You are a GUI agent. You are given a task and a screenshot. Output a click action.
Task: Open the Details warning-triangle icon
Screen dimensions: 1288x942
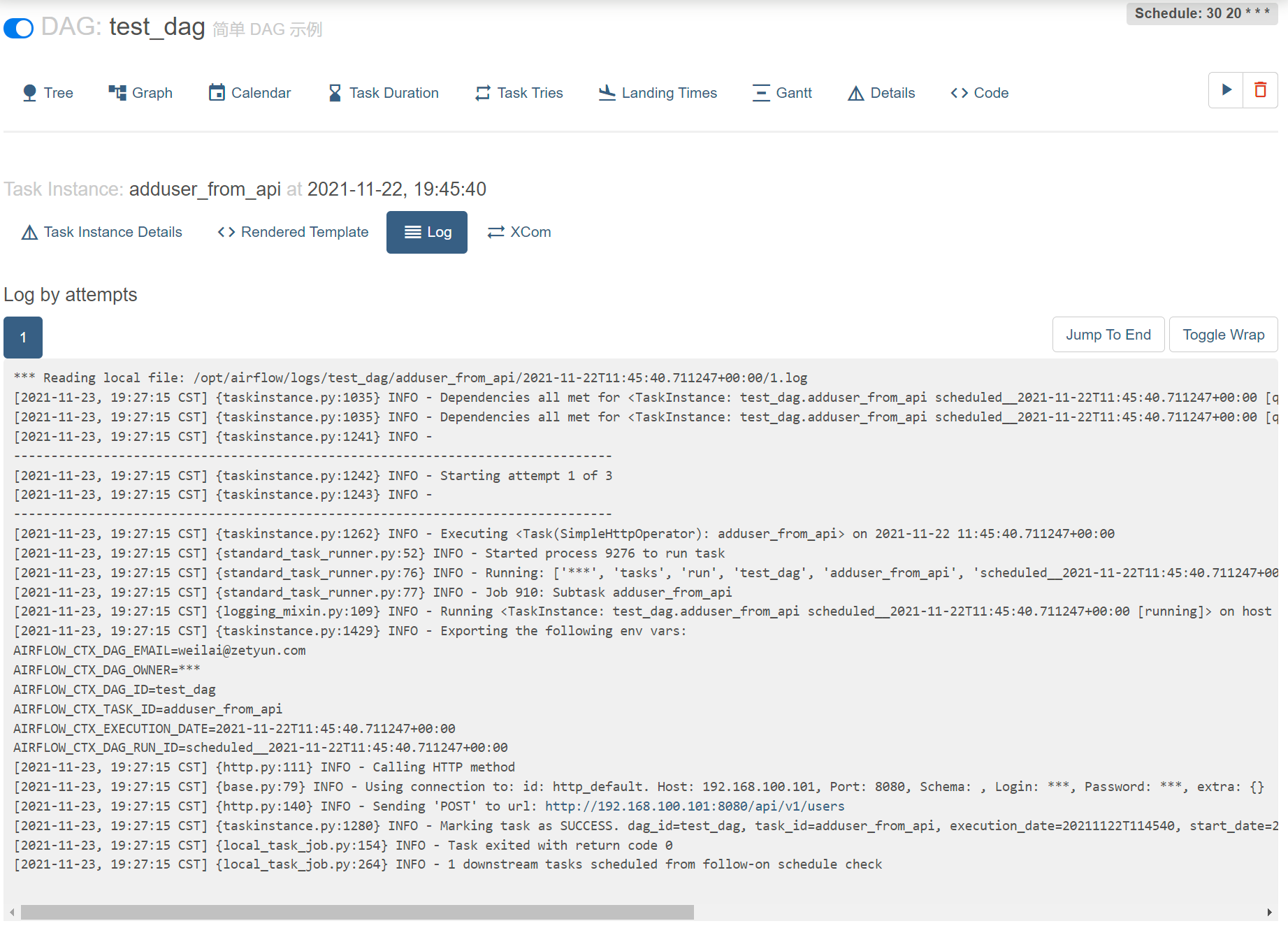point(855,93)
